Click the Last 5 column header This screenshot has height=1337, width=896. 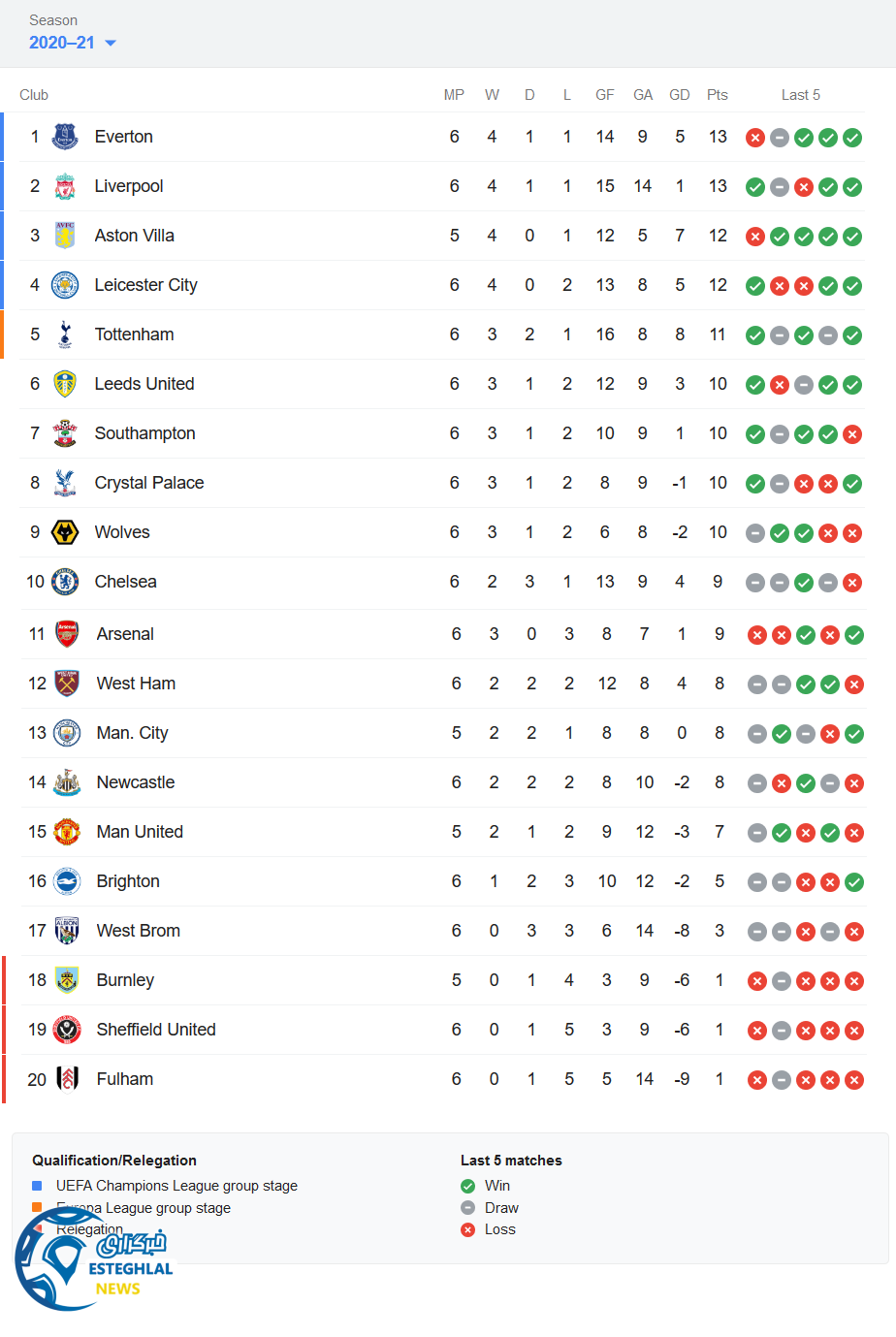(x=801, y=95)
